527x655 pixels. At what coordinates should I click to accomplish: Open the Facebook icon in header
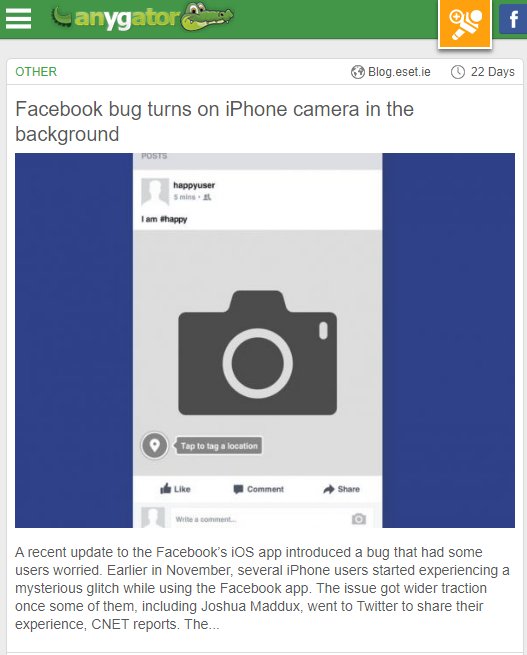[x=513, y=19]
